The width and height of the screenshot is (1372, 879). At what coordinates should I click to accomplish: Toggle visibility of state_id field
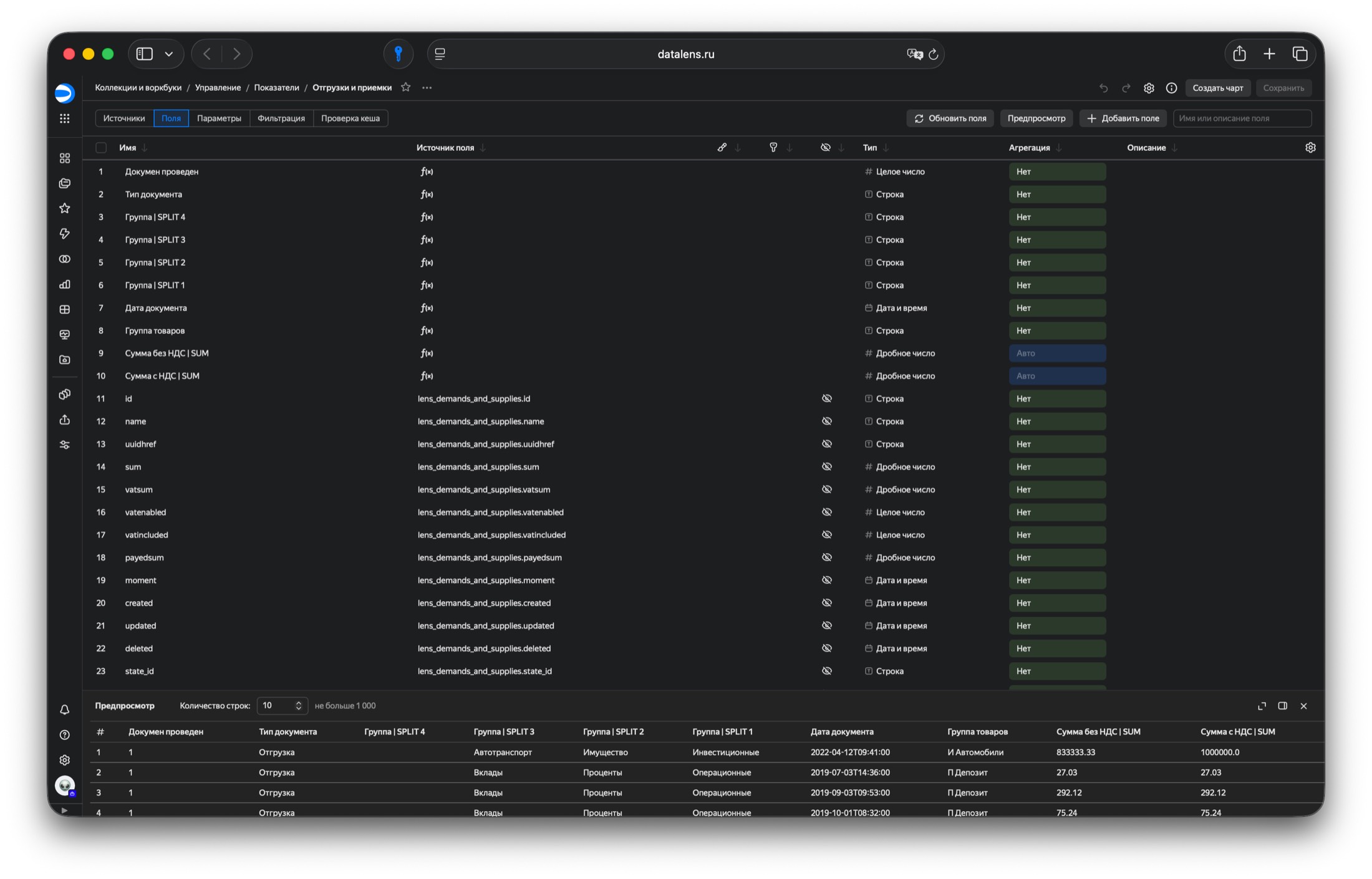click(827, 671)
